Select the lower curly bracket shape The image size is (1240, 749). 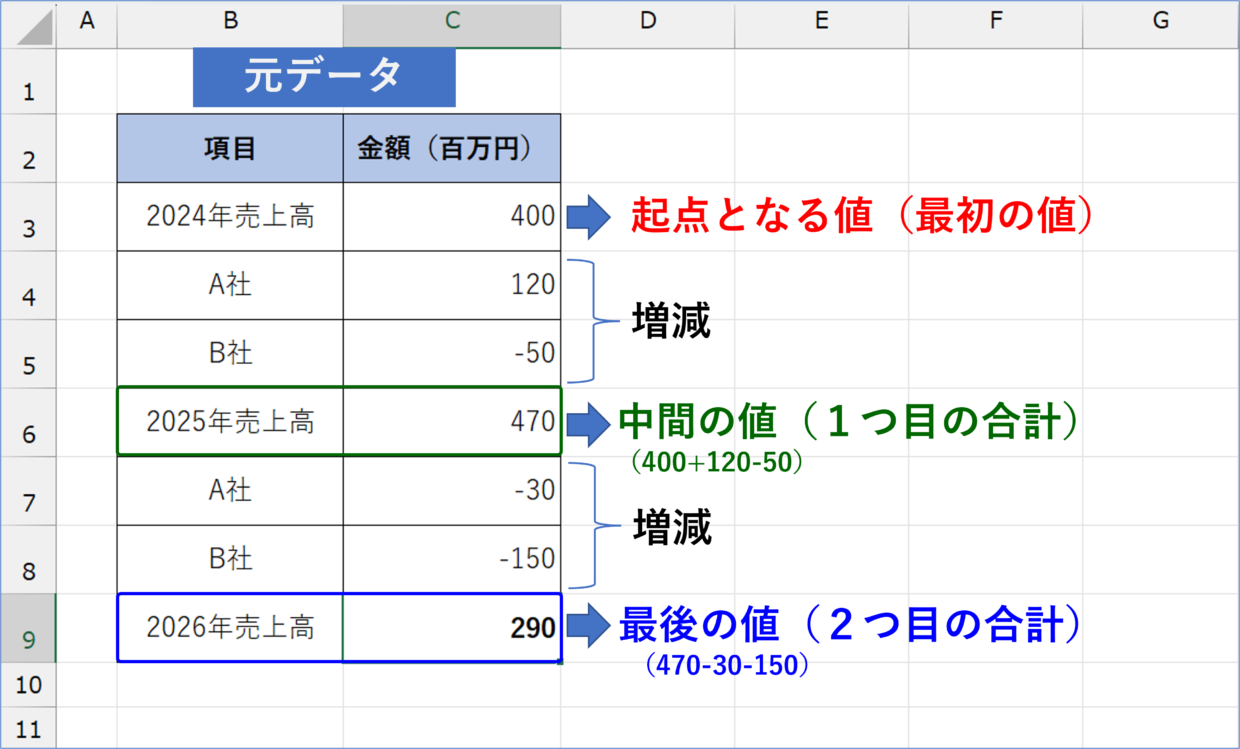tap(593, 525)
